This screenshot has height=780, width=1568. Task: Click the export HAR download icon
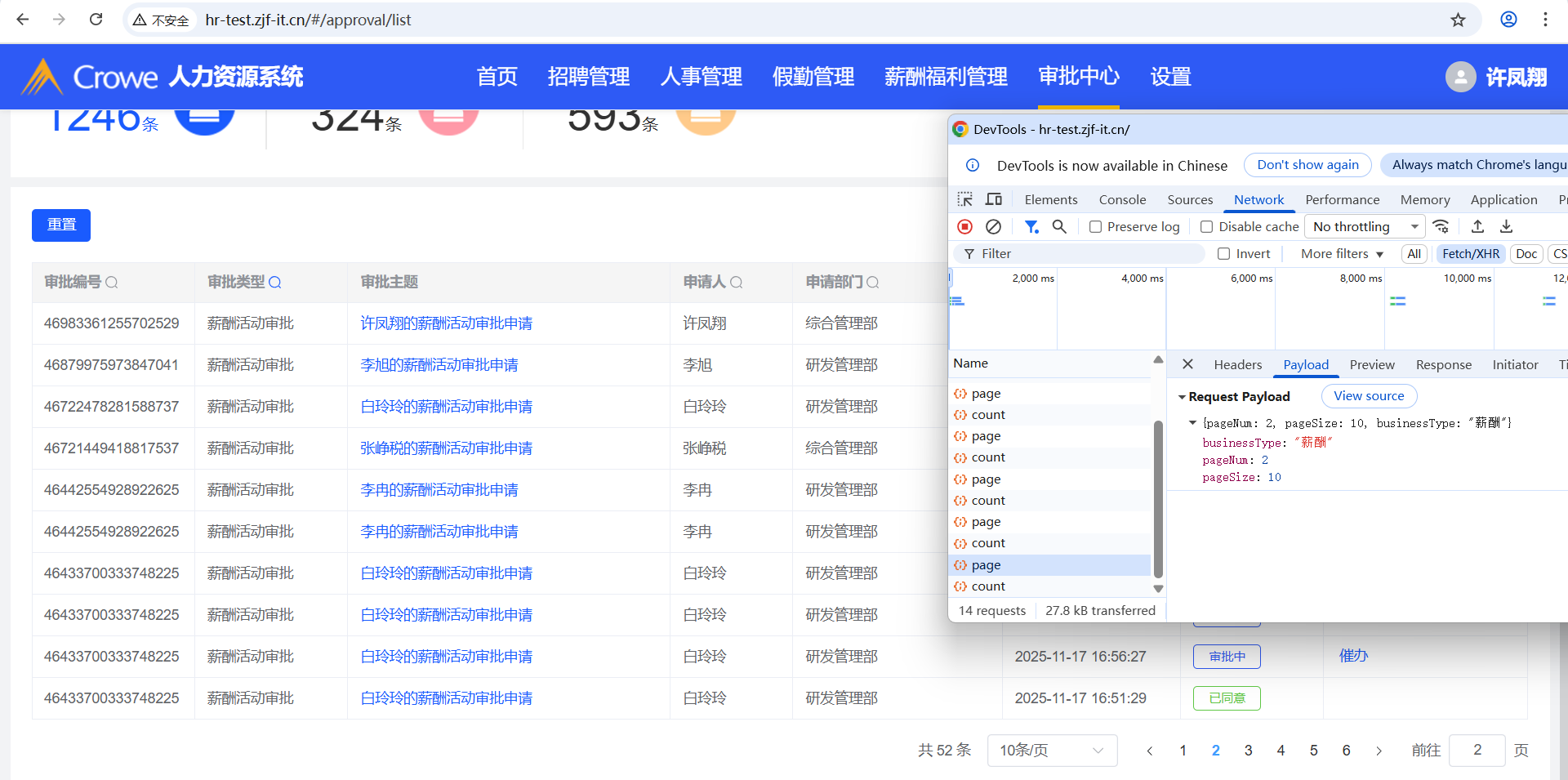1507,226
